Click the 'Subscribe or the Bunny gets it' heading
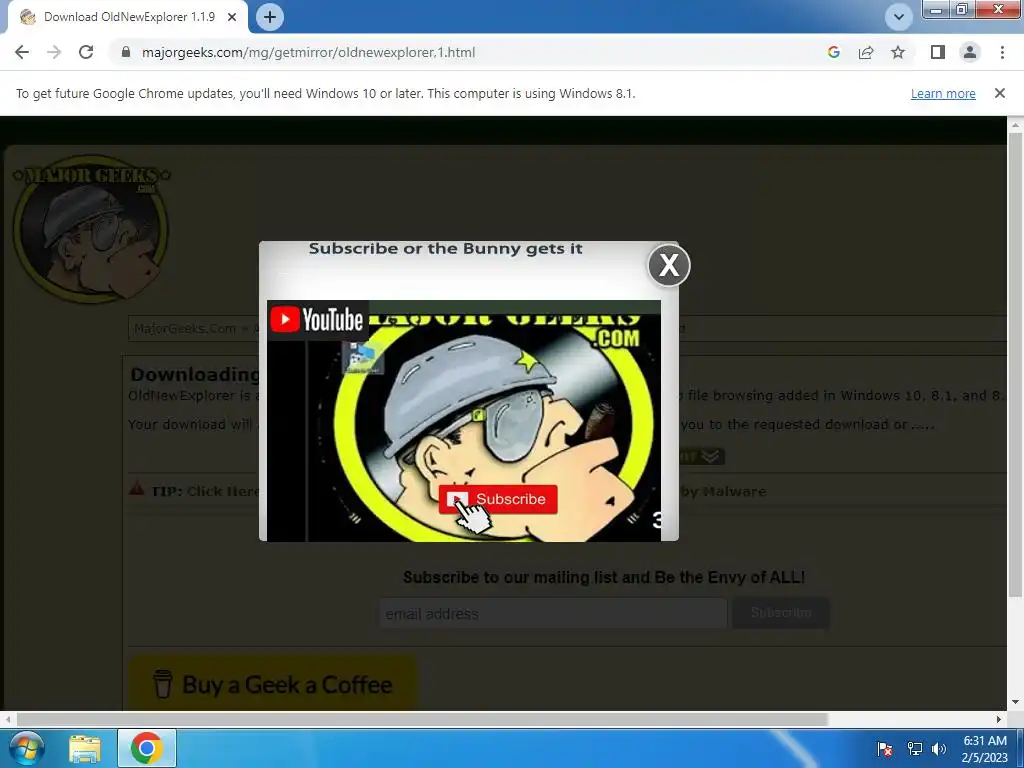The image size is (1024, 768). coord(445,249)
